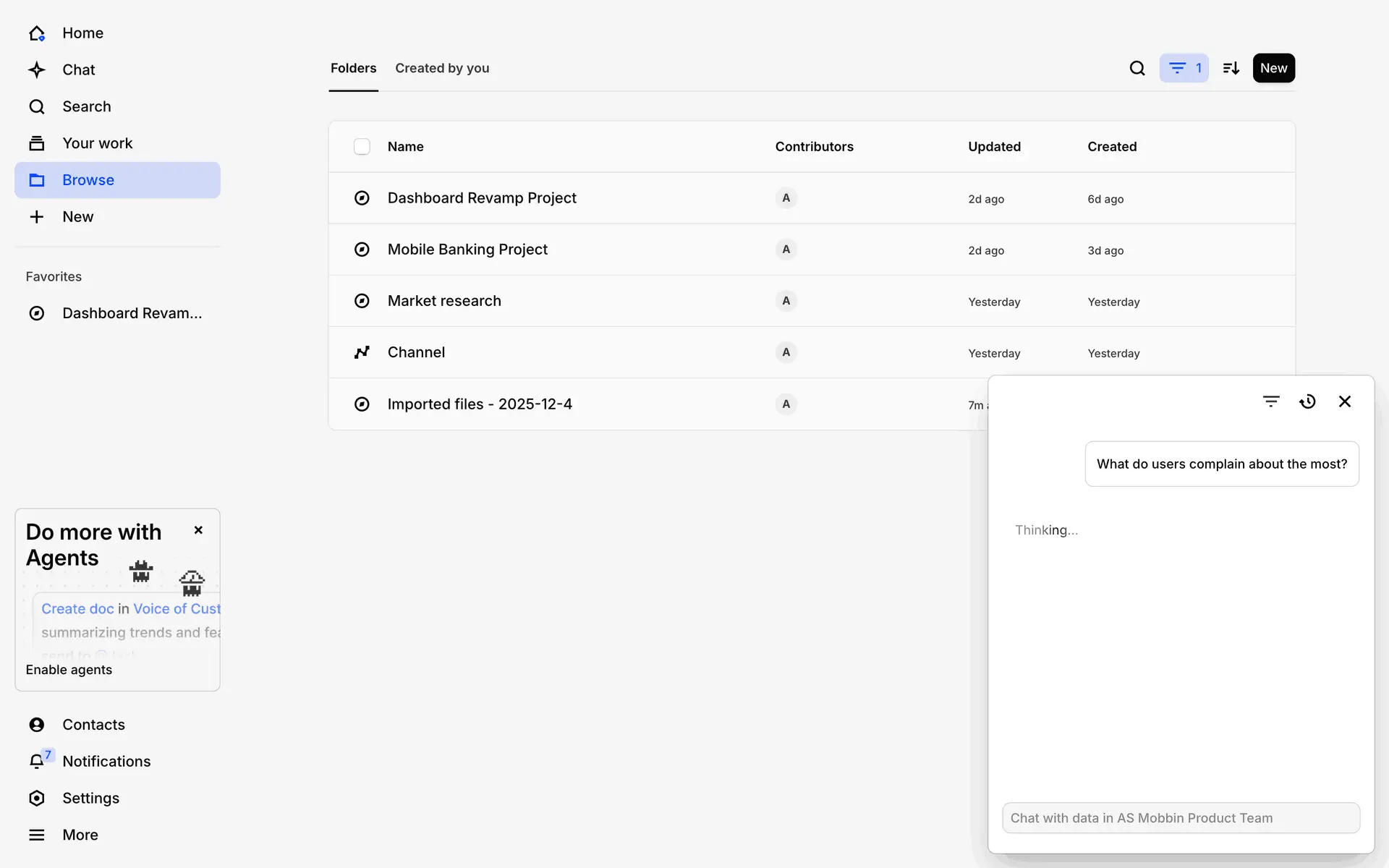Open Settings from the sidebar
This screenshot has width=1389, height=868.
[90, 798]
